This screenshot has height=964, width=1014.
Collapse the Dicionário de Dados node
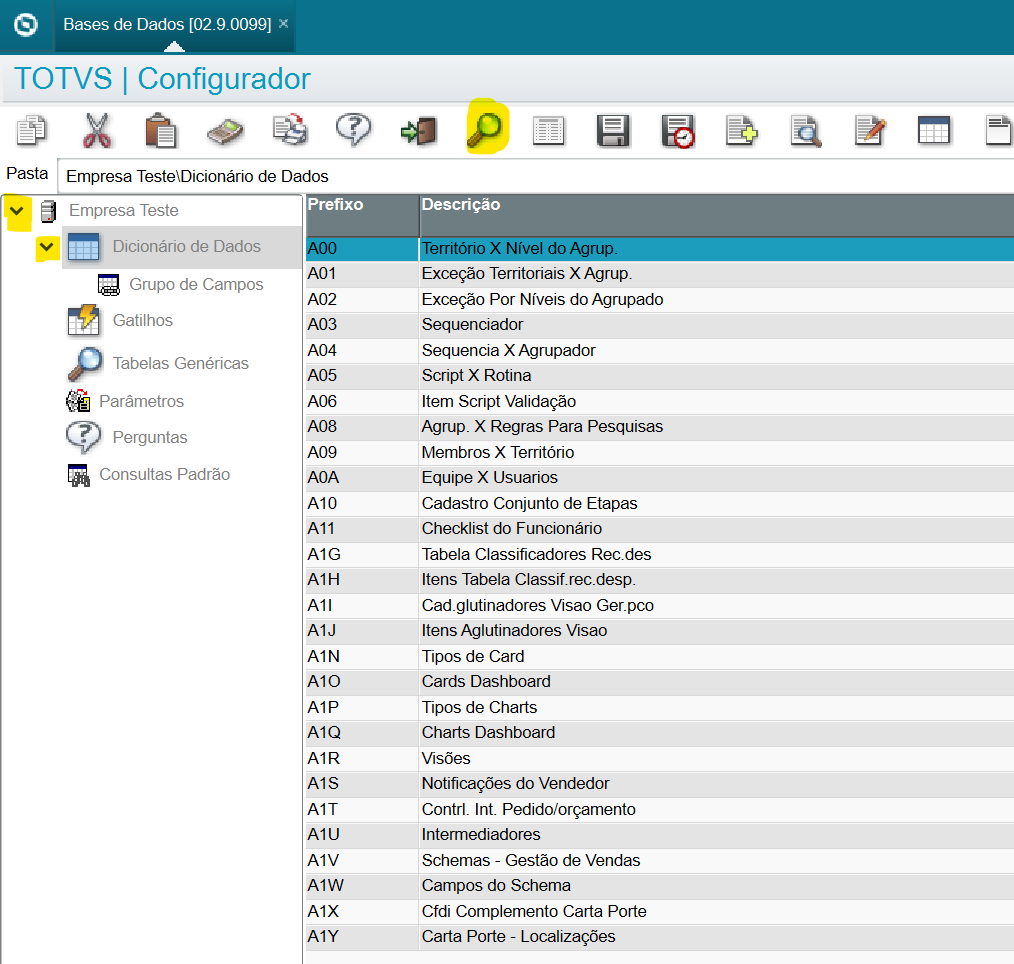(47, 247)
